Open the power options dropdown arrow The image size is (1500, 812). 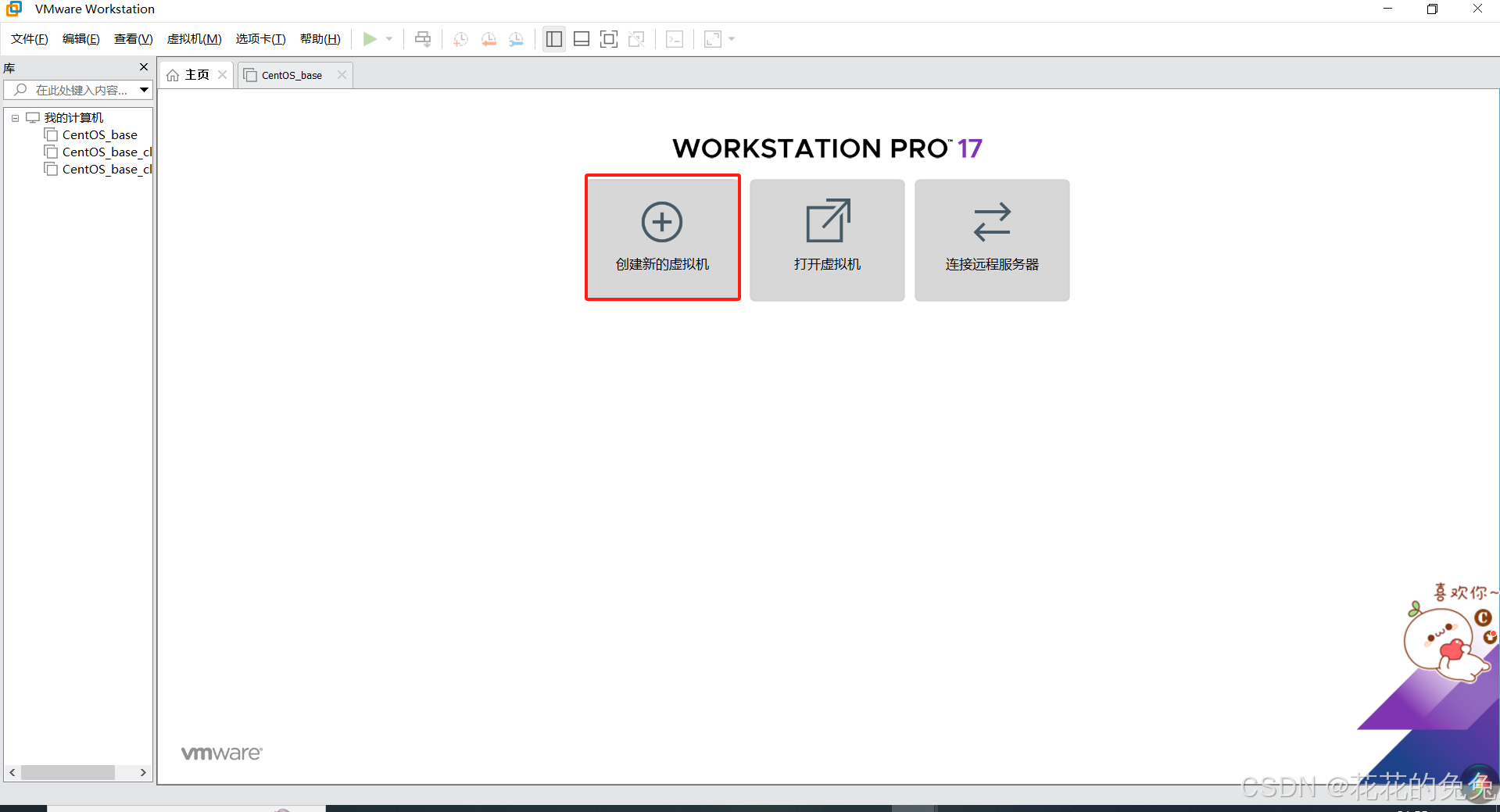click(389, 39)
